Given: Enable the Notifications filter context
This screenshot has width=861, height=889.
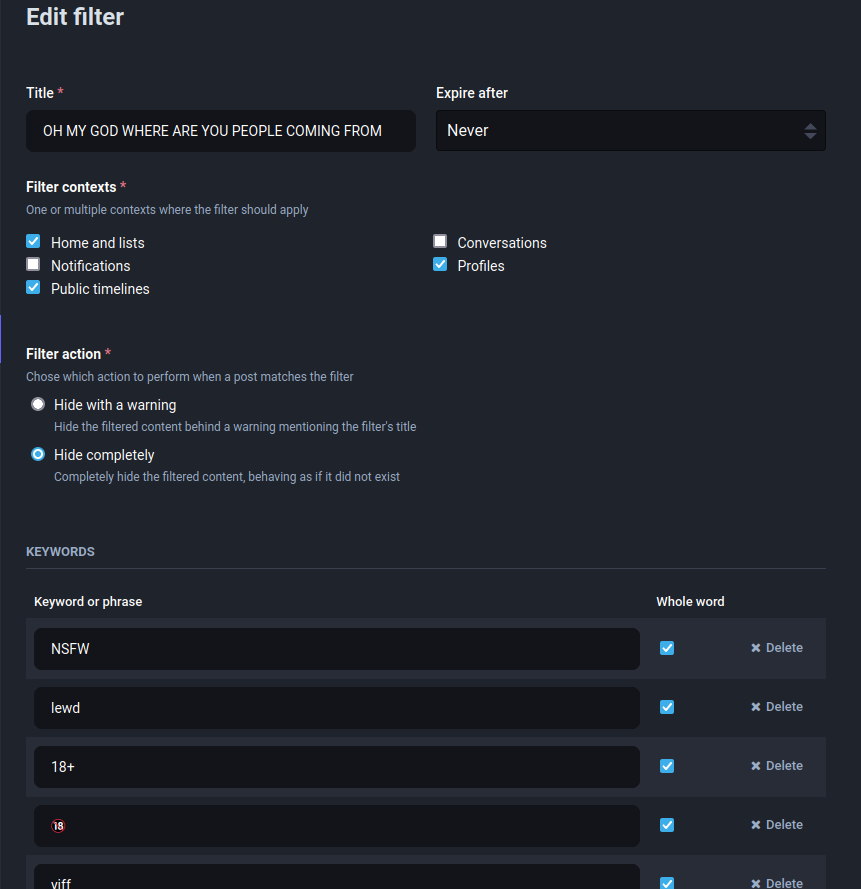Looking at the screenshot, I should point(33,265).
